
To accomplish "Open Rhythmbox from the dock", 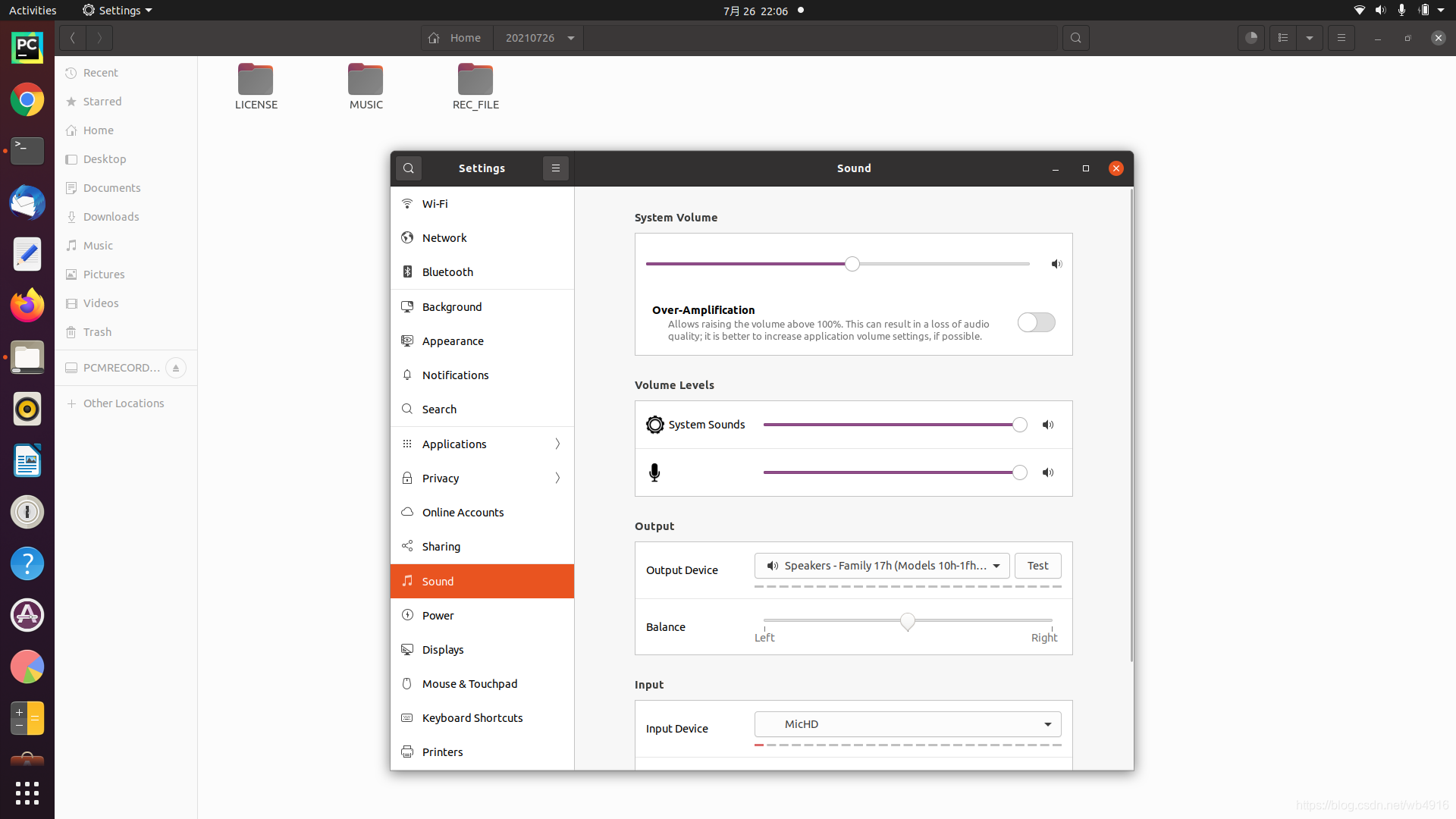I will 27,409.
